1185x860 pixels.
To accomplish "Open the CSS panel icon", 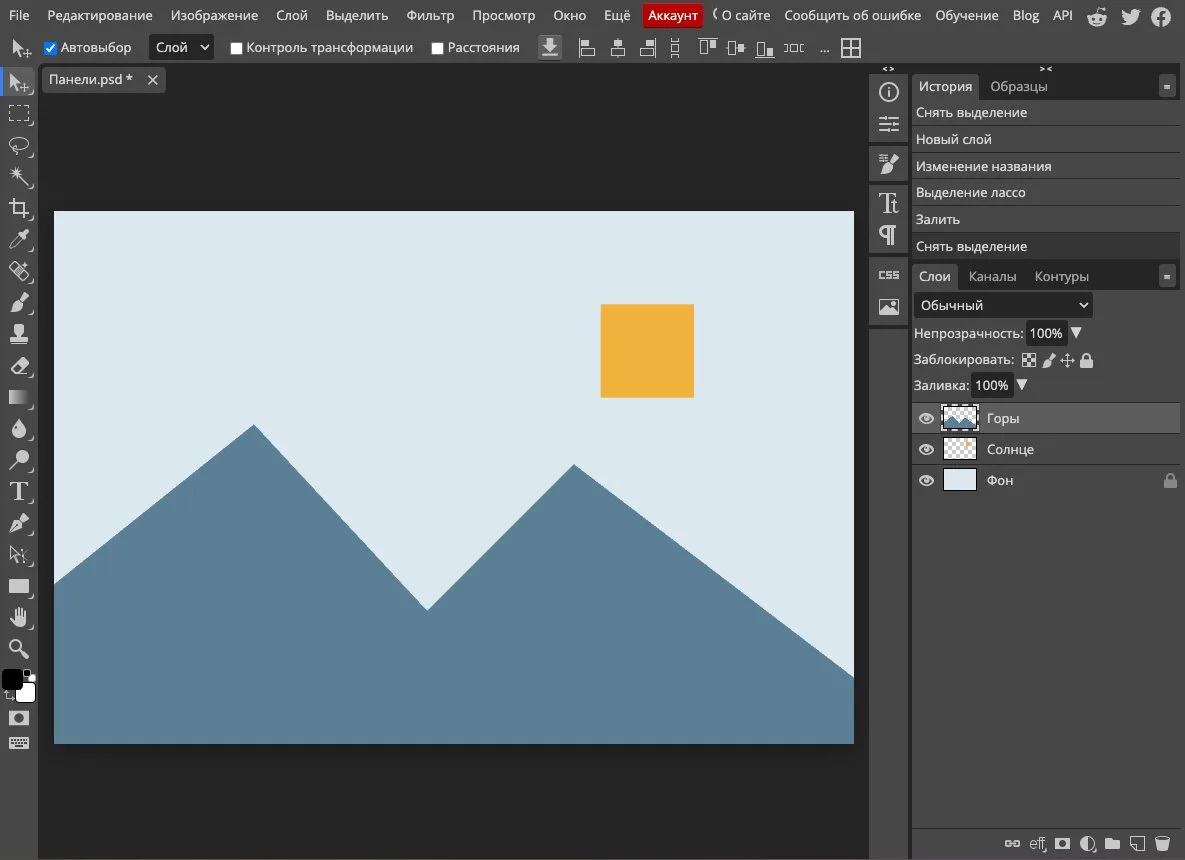I will point(889,275).
